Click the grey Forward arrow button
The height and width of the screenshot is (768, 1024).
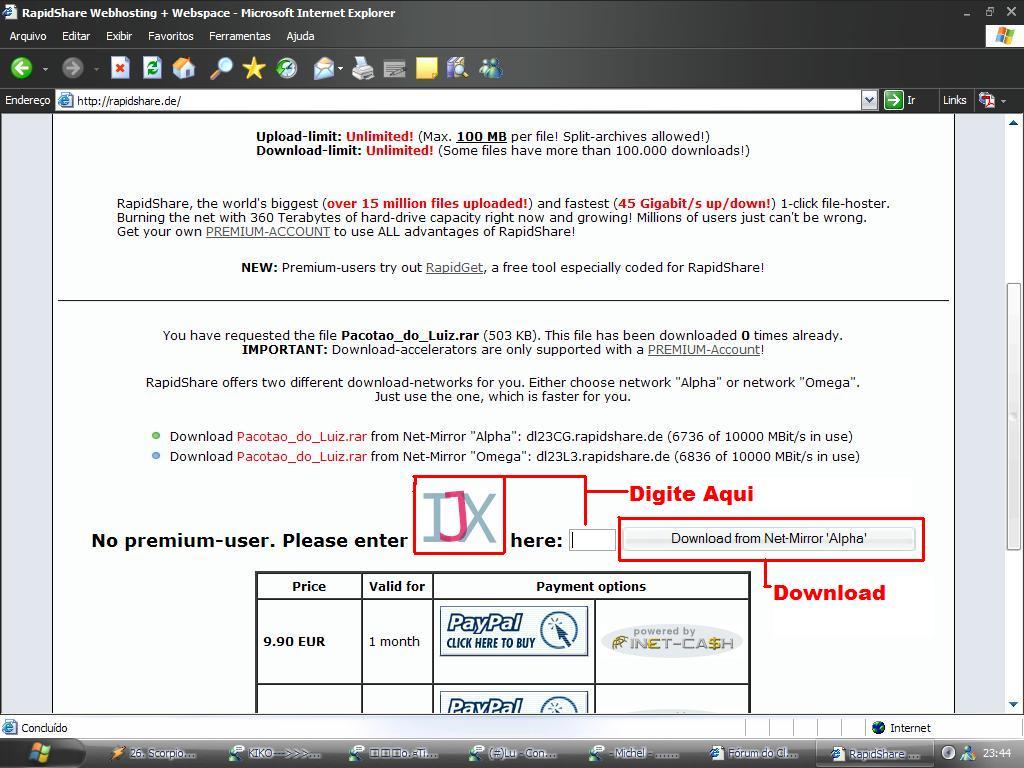click(72, 68)
